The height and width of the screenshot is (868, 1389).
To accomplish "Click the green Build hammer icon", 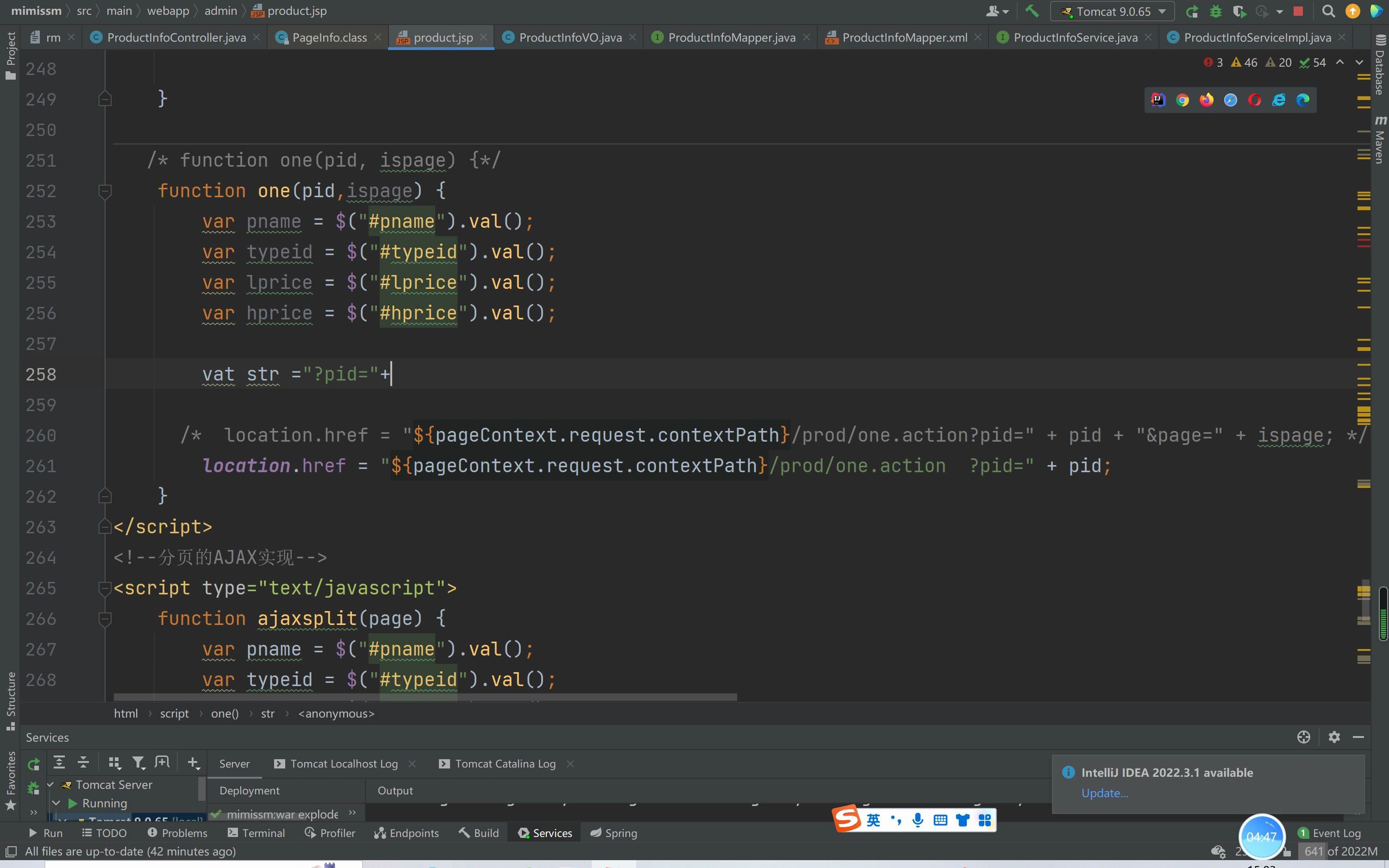I will point(1032,11).
